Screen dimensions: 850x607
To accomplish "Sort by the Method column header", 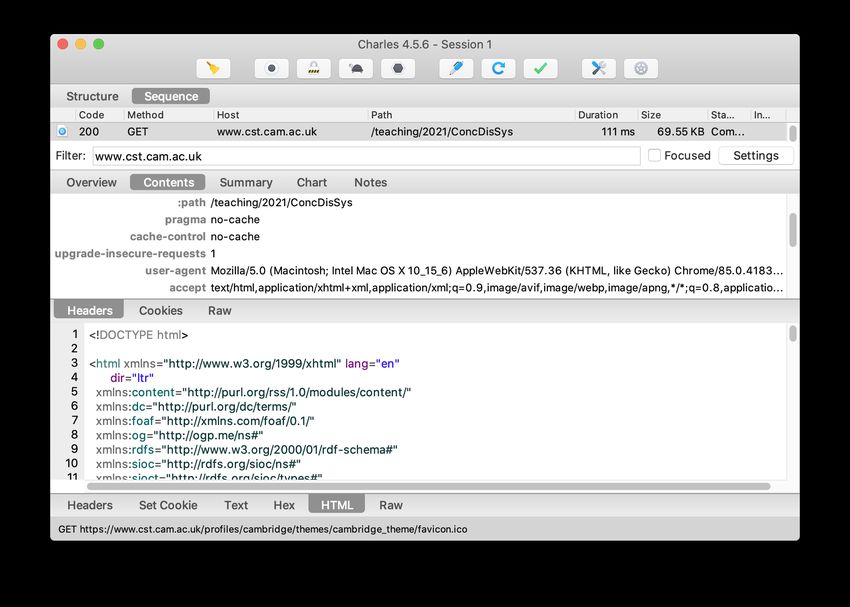I will point(169,115).
